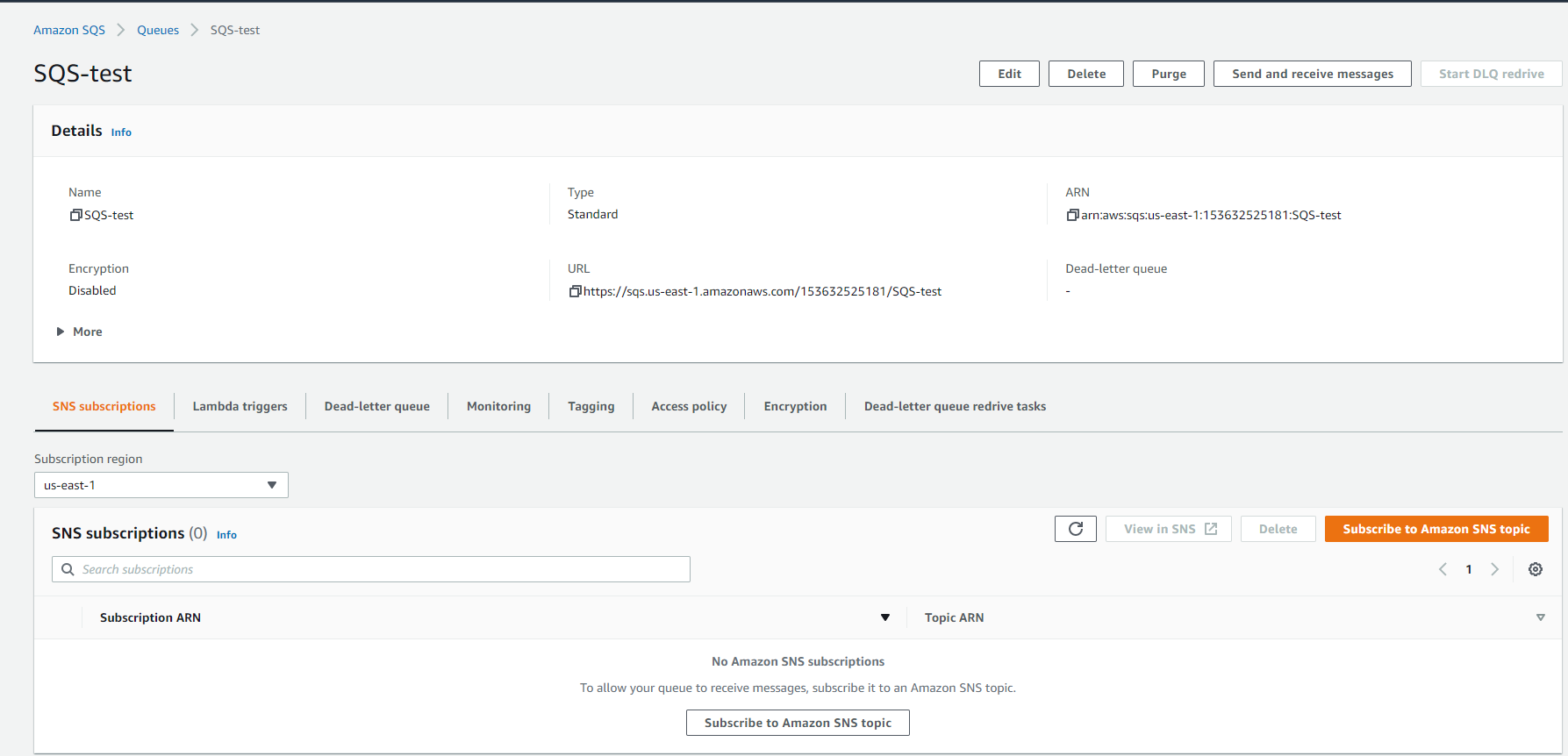The width and height of the screenshot is (1568, 756).
Task: Click orange Subscribe to Amazon SNS topic button
Action: (1436, 529)
